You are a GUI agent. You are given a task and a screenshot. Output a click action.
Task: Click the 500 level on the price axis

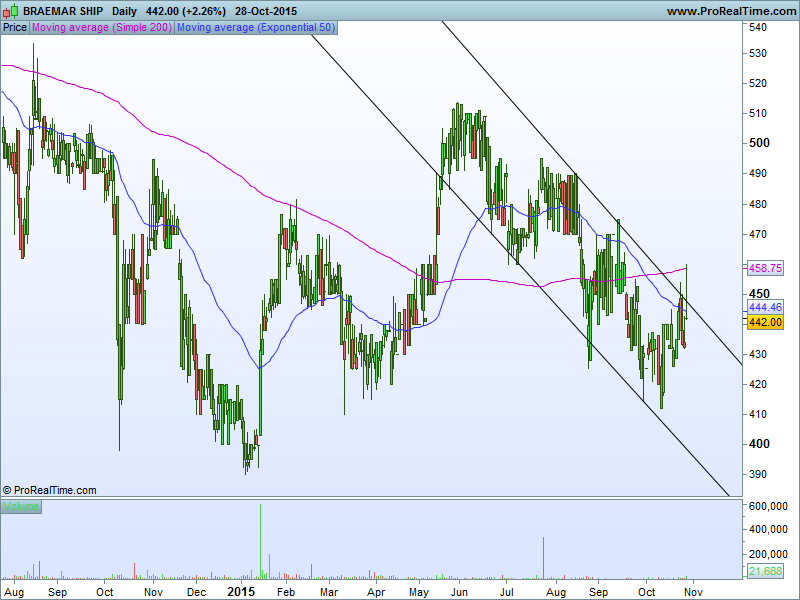click(760, 143)
